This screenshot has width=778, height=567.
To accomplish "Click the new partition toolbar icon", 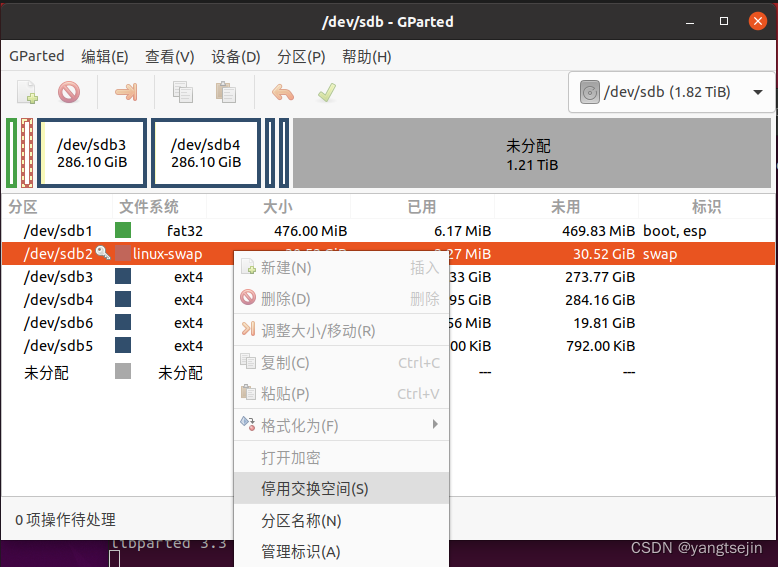I will [x=28, y=92].
